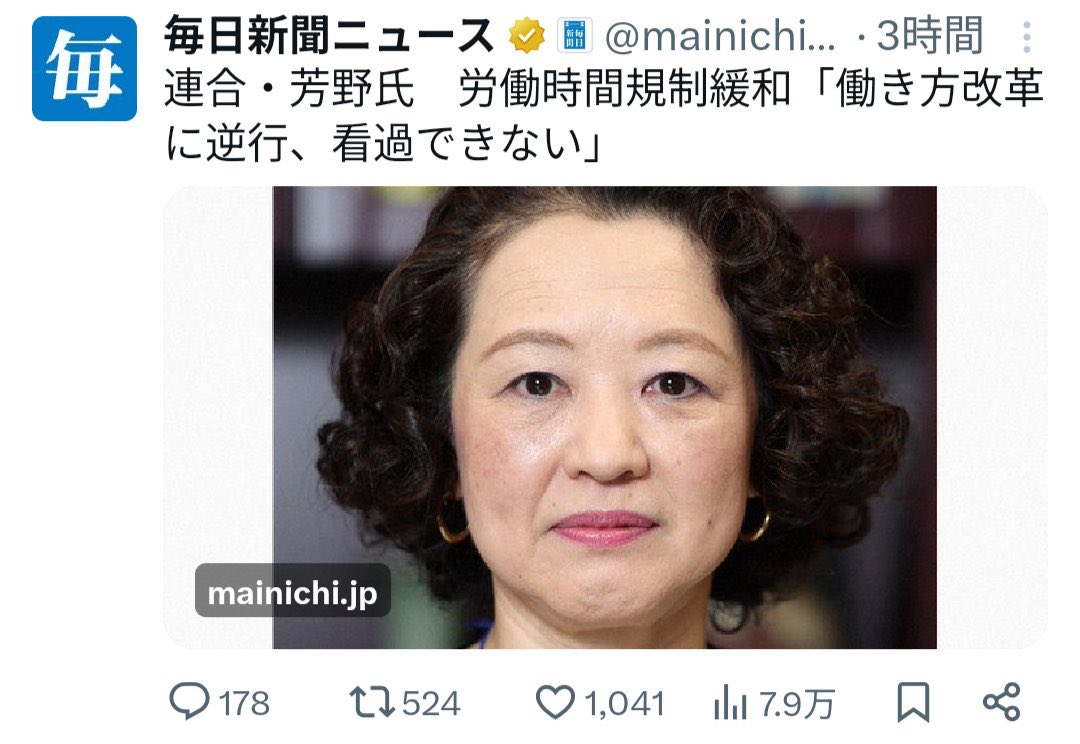The width and height of the screenshot is (1080, 744).
Task: Click the 178 replies count
Action: point(244,704)
